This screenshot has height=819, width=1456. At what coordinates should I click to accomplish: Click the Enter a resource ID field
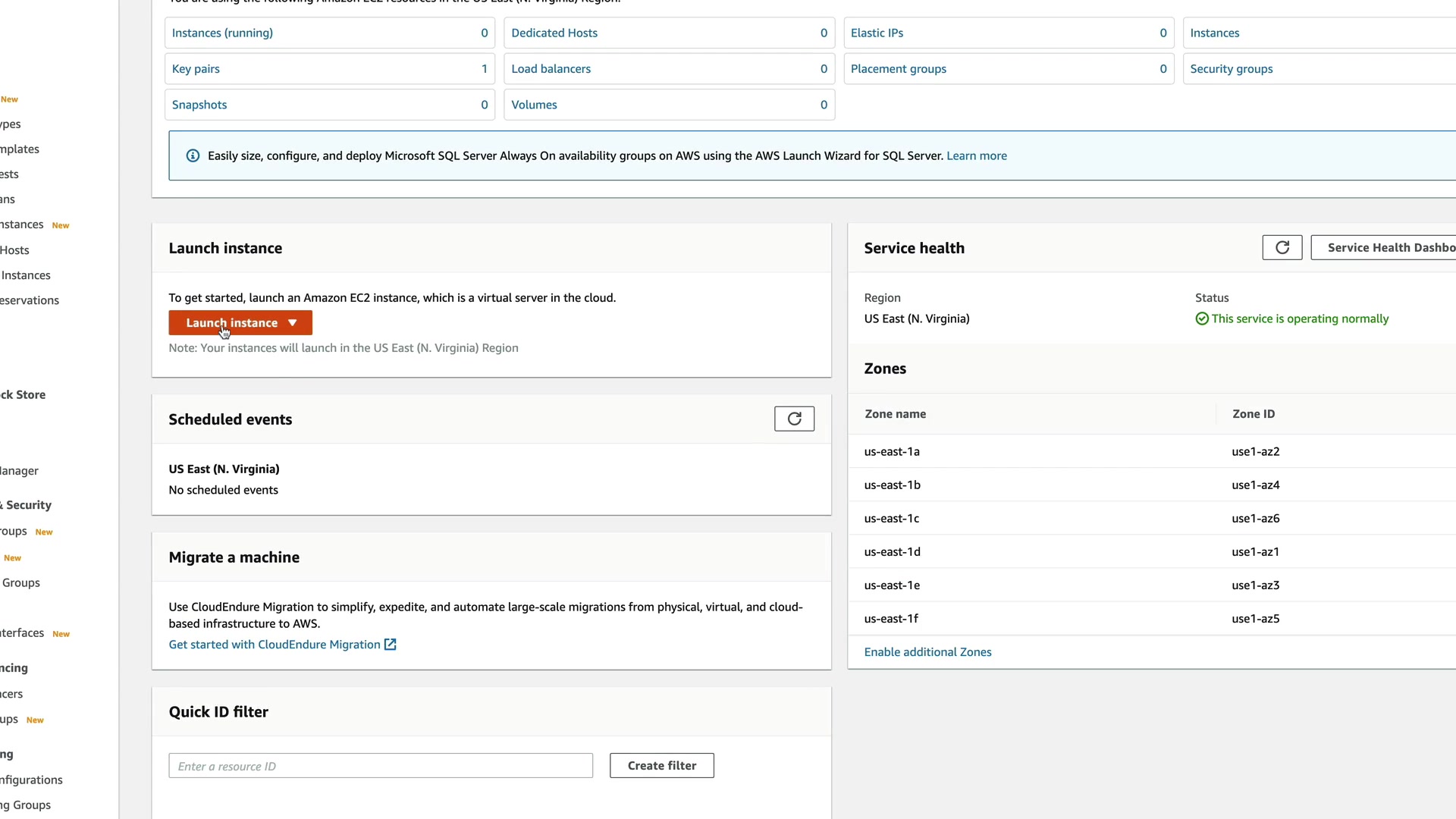(x=380, y=766)
